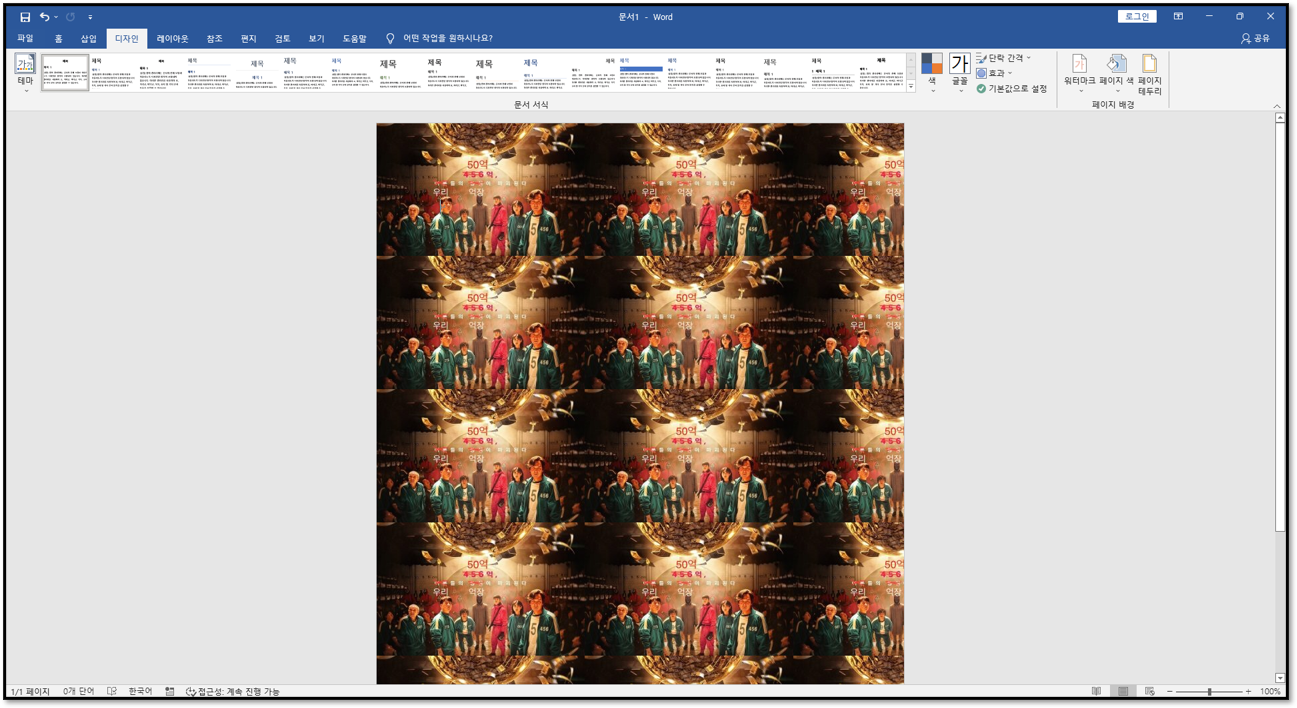The image size is (1297, 708).
Task: Choose the second document style thumbnail
Action: click(x=113, y=73)
